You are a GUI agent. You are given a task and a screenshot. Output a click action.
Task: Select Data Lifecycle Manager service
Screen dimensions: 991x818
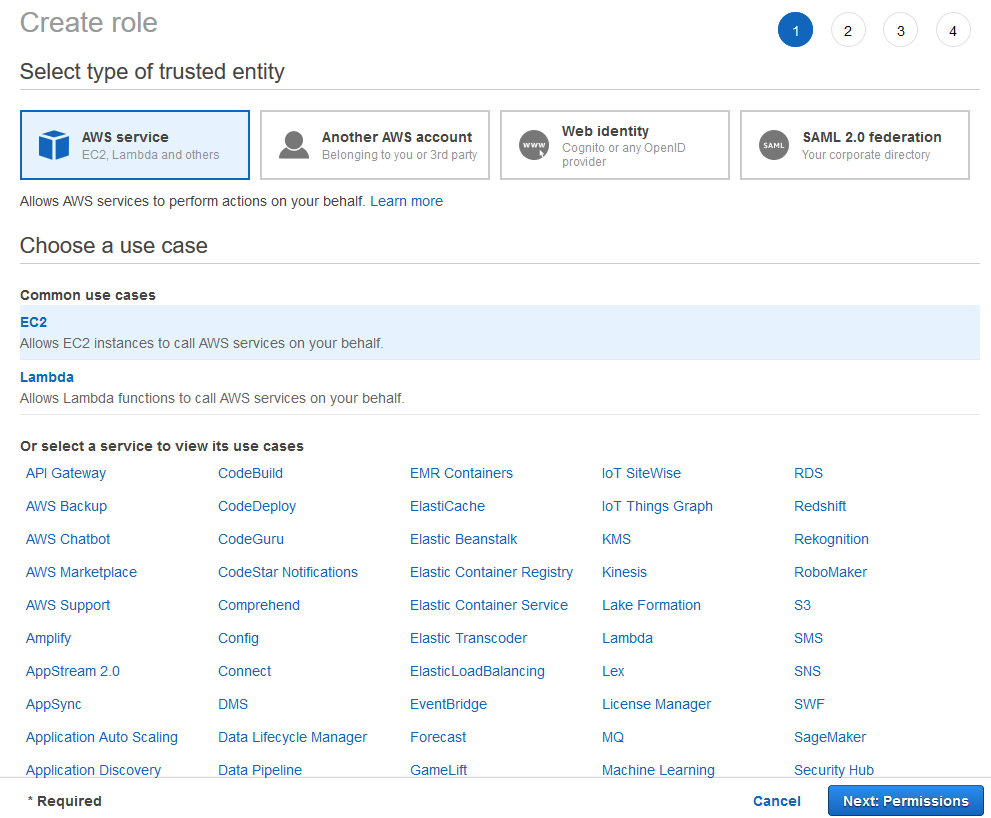click(x=292, y=736)
